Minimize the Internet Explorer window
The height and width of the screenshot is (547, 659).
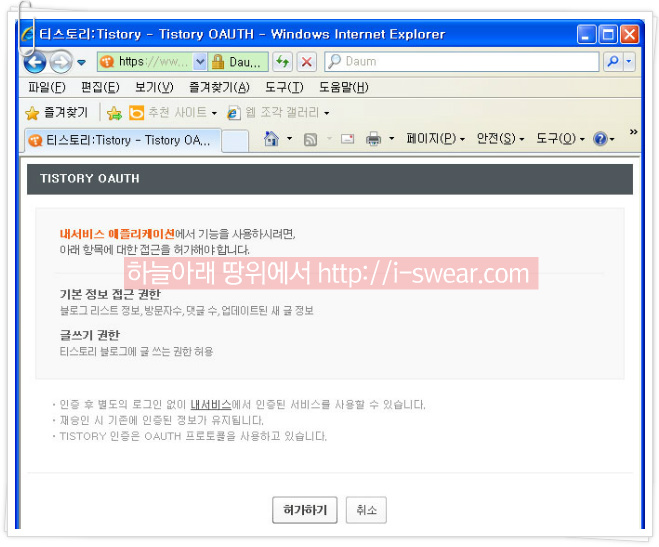point(587,34)
